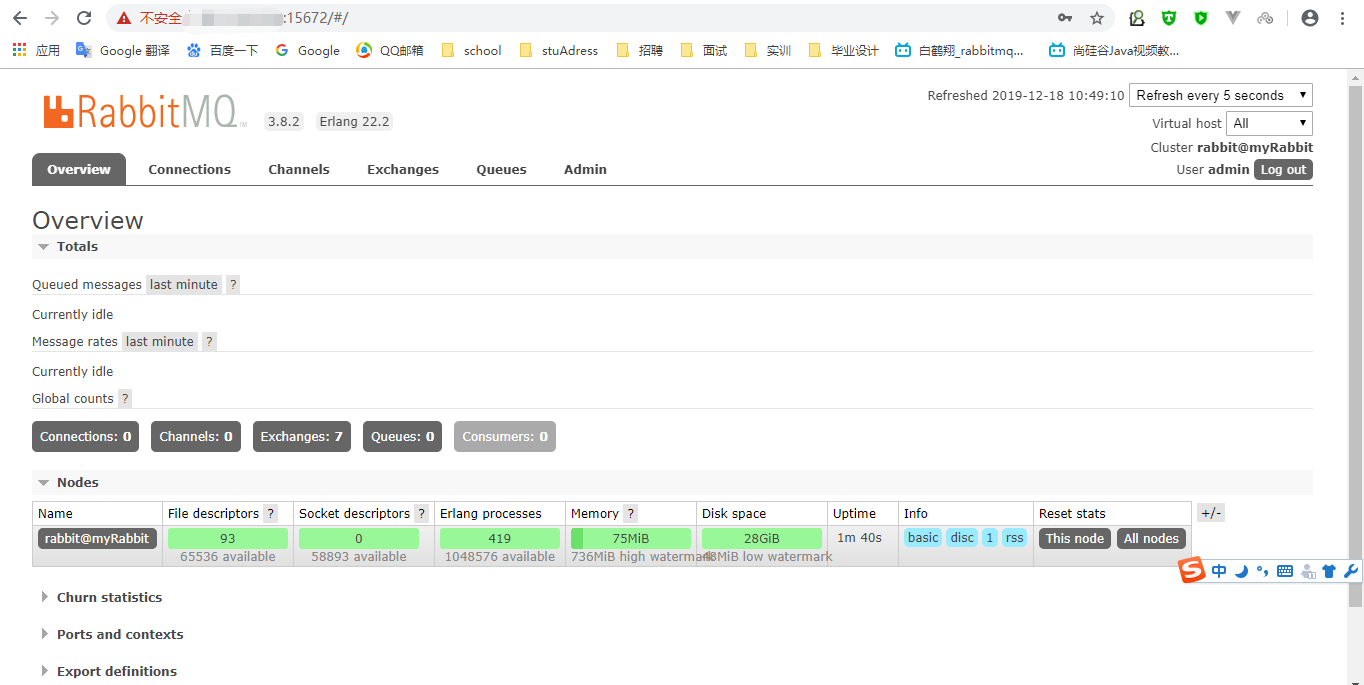
Task: Open the 白鹤翔_rabbitmq bookmark
Action: (959, 50)
